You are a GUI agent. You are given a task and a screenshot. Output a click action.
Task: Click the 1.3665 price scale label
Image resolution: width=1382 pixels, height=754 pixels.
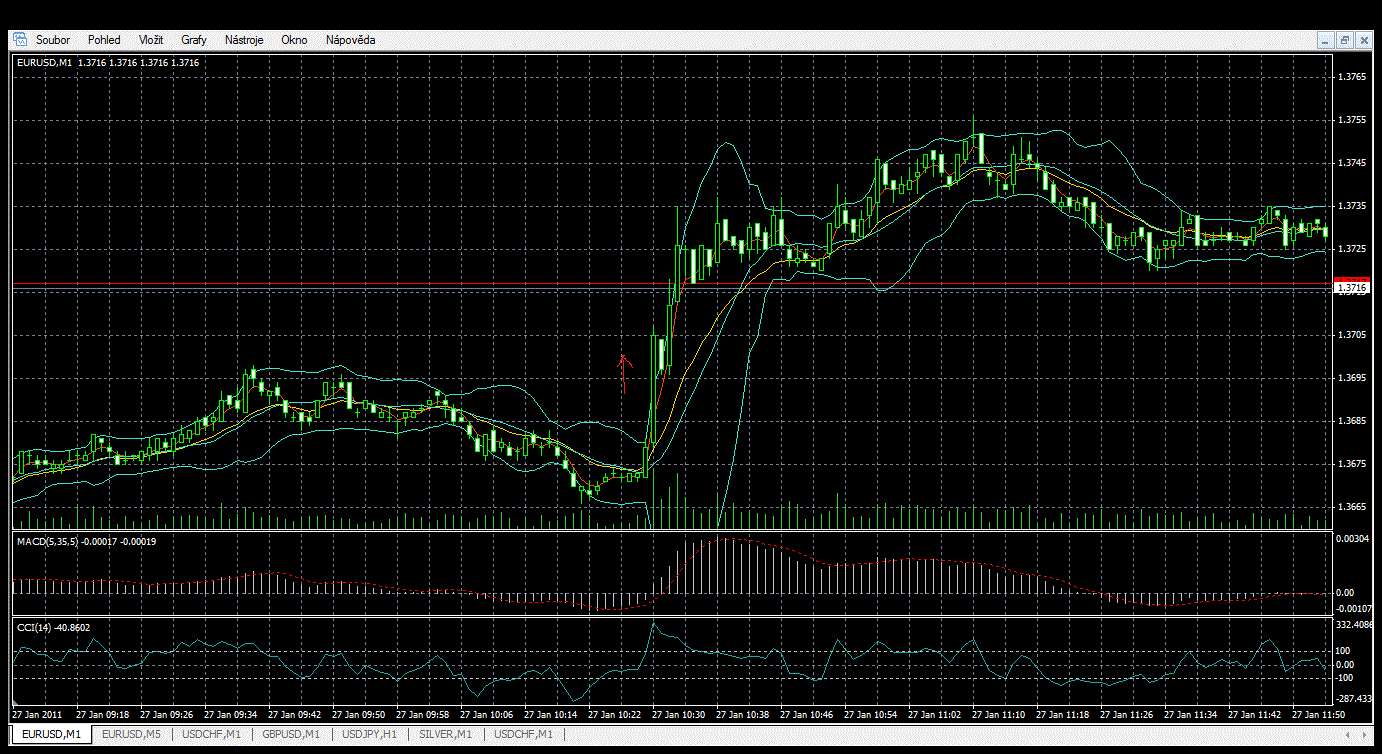(1351, 507)
